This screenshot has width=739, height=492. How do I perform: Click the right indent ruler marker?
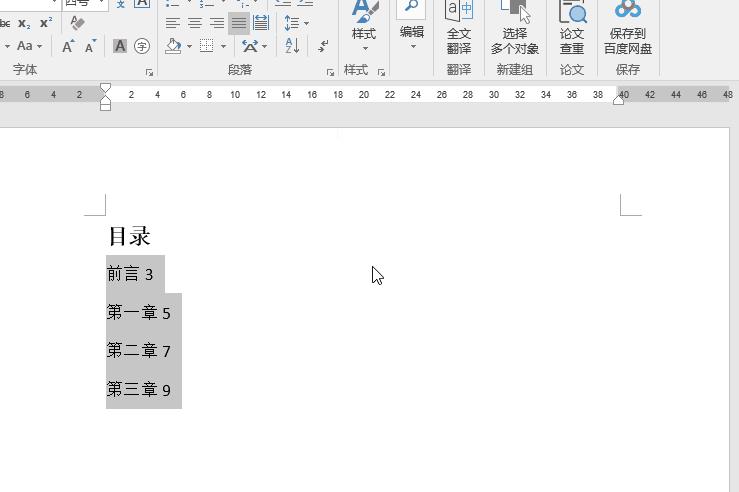coord(618,100)
